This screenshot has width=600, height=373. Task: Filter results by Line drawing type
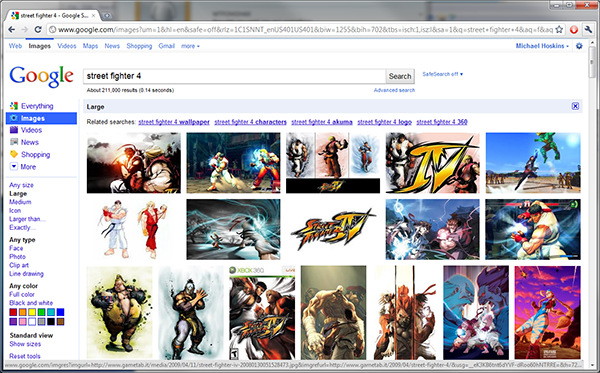point(26,274)
